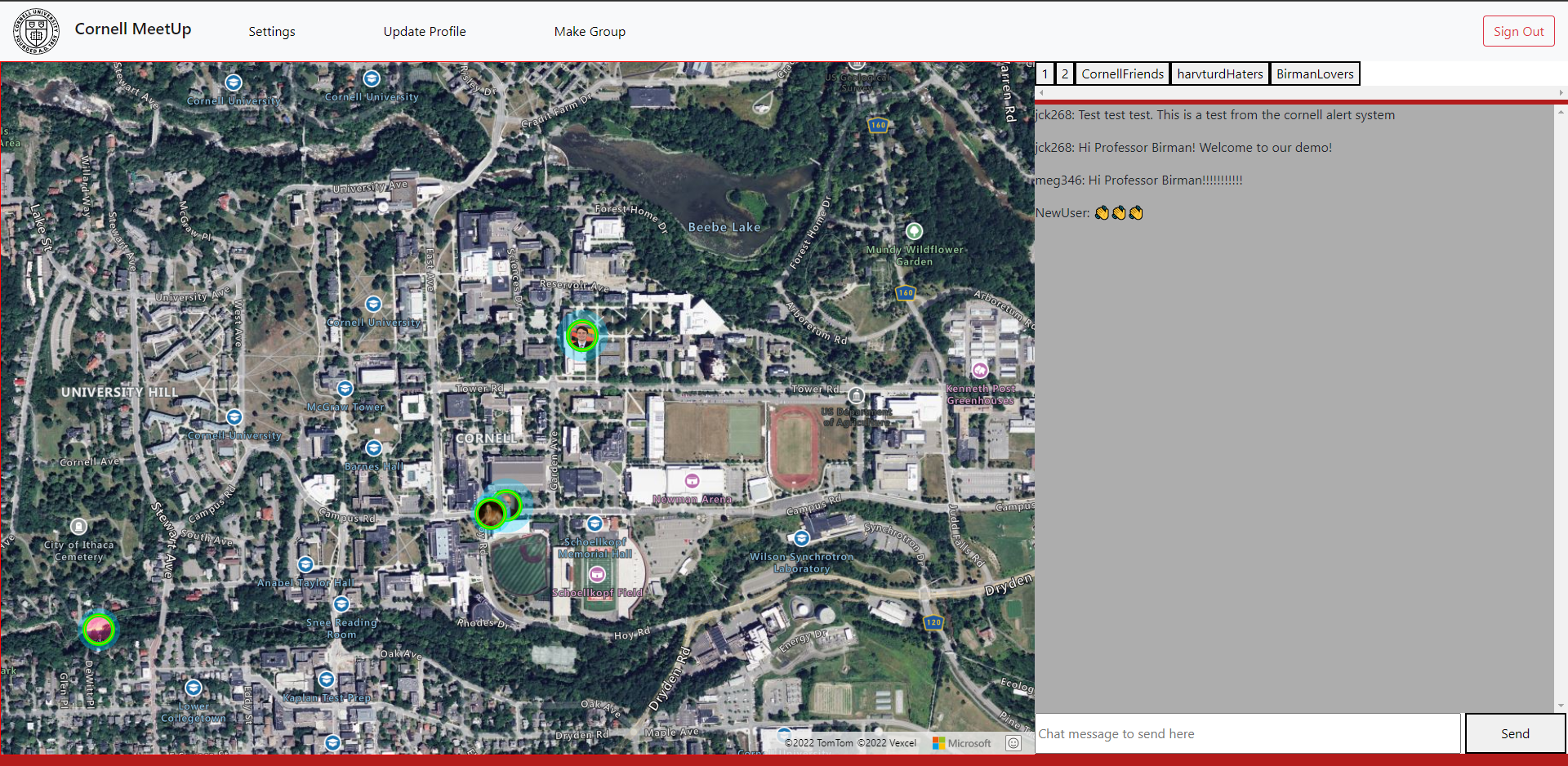Open the BirmanLovers group chat

pyautogui.click(x=1315, y=73)
